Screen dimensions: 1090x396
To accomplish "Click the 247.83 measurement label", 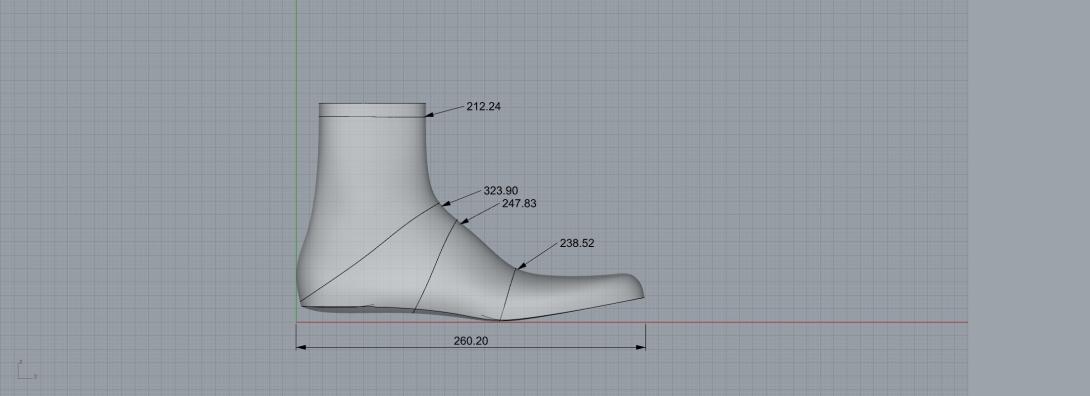I will pos(519,204).
